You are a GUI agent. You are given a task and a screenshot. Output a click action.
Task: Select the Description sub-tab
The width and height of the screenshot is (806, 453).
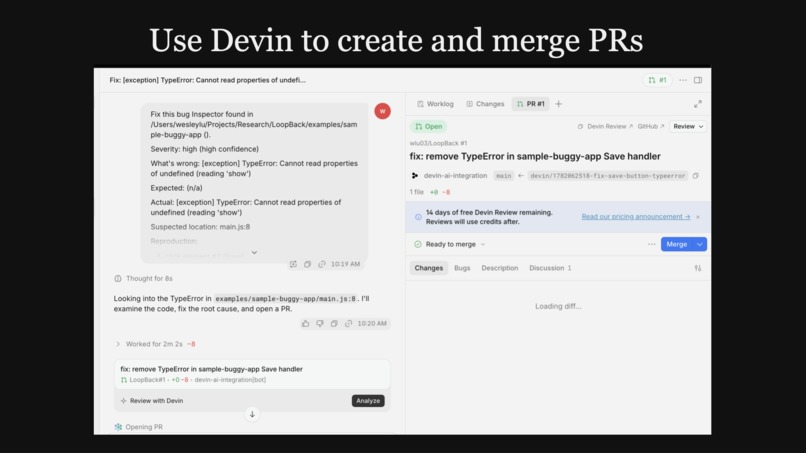tap(500, 268)
